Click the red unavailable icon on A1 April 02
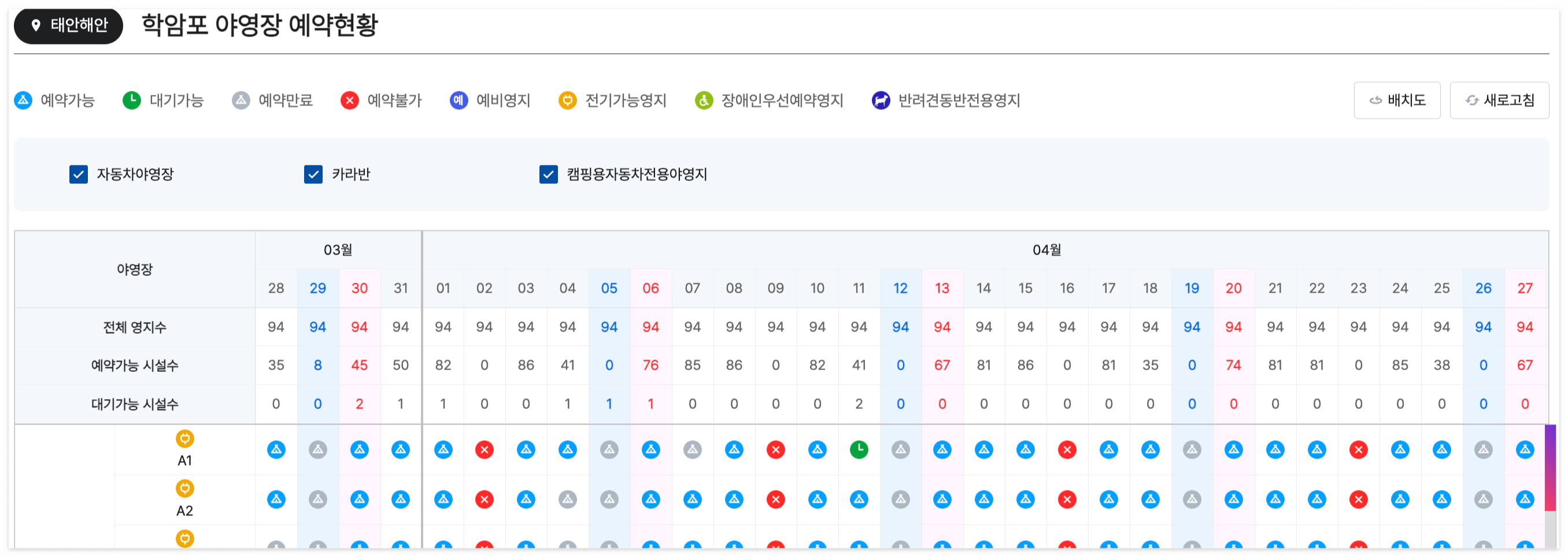1568x557 pixels. 485,450
